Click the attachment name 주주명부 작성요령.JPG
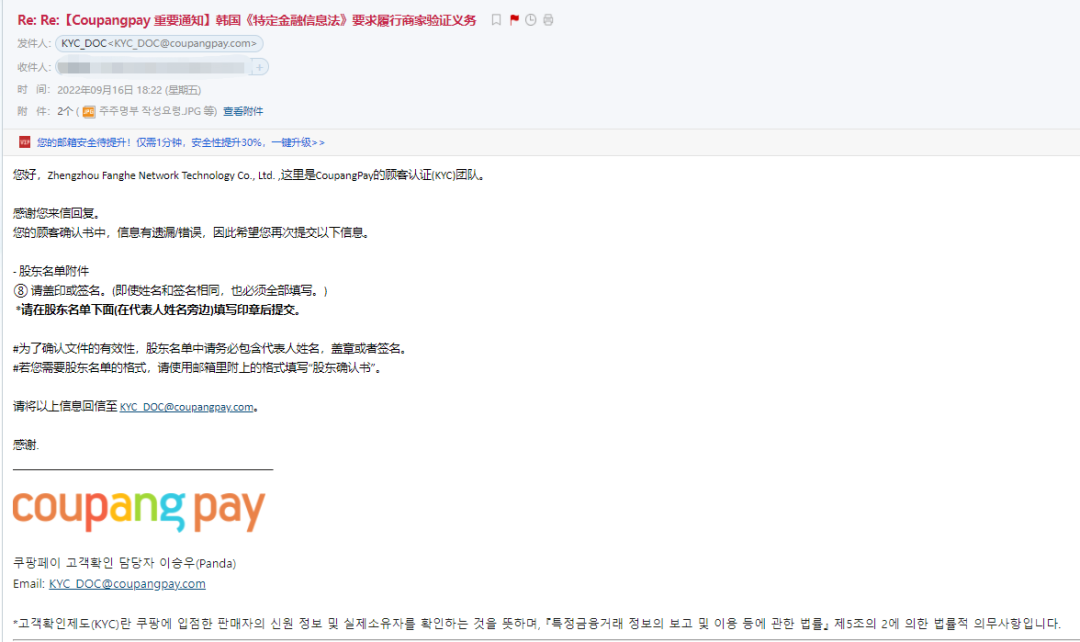 click(150, 111)
